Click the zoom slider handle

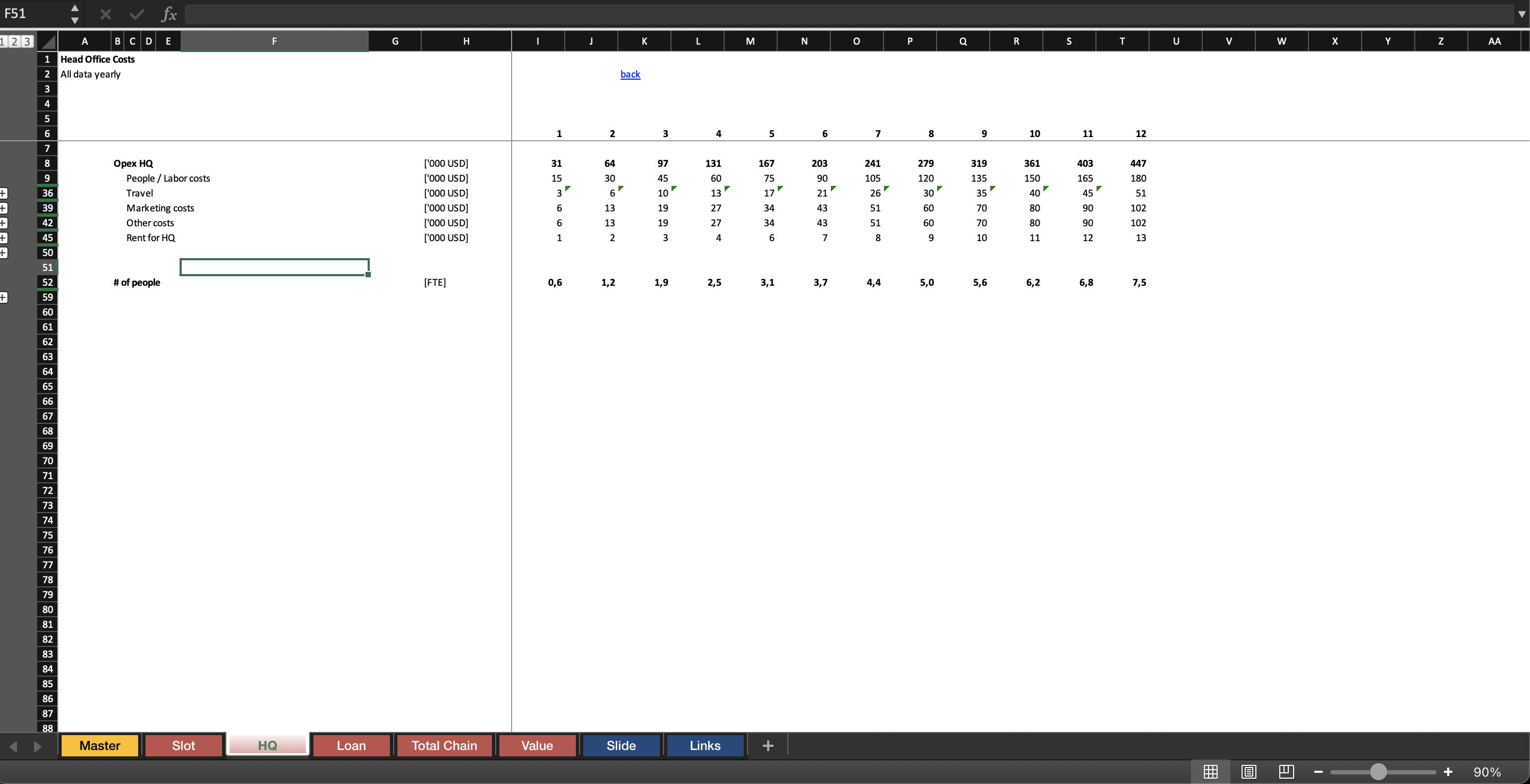pyautogui.click(x=1378, y=772)
